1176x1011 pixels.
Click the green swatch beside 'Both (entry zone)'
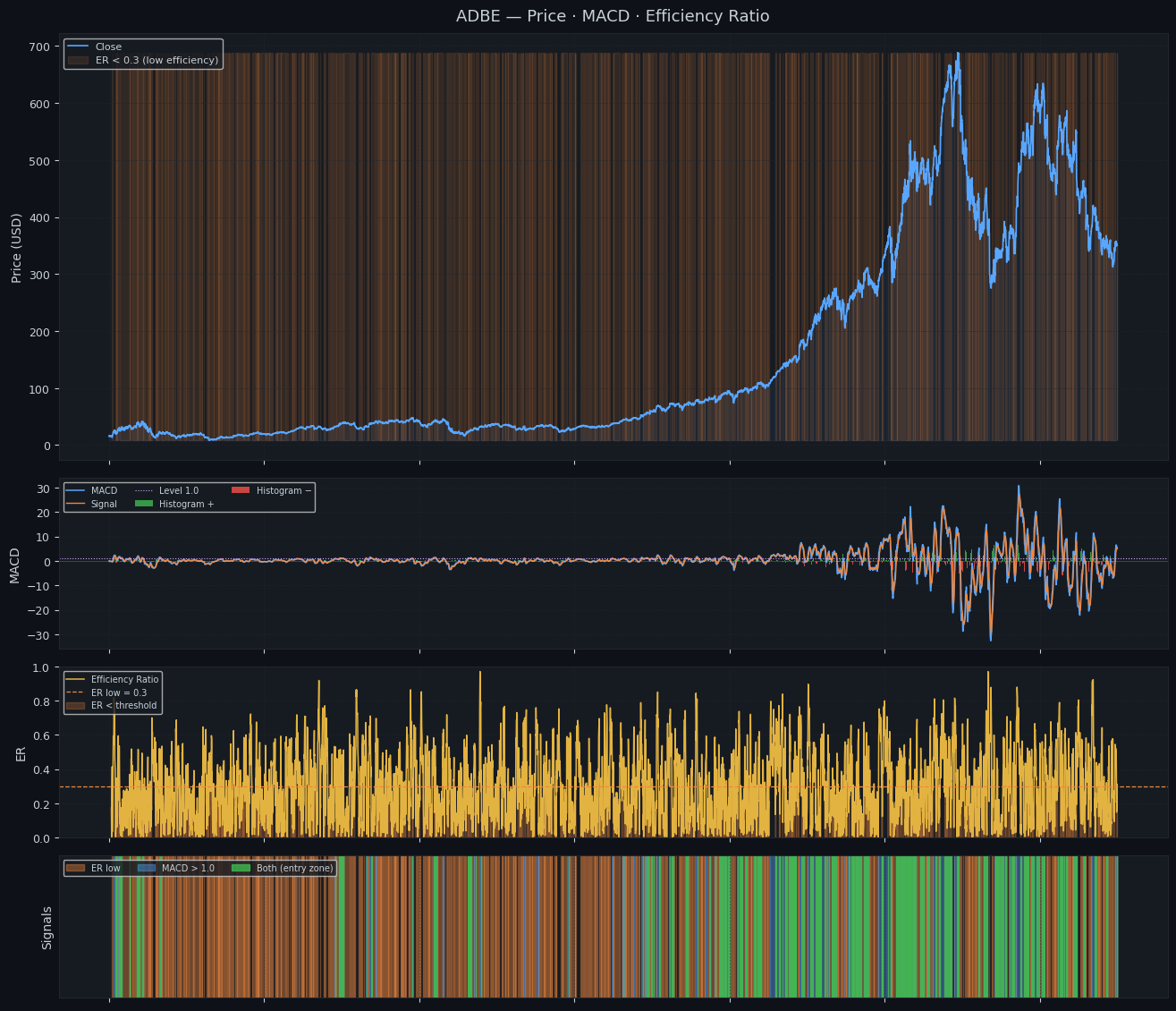[241, 868]
